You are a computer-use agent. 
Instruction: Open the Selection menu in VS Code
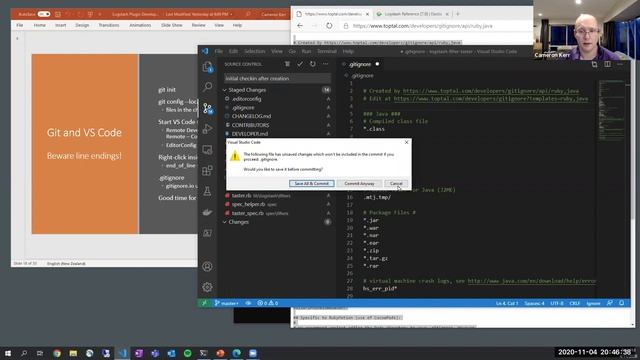point(255,51)
